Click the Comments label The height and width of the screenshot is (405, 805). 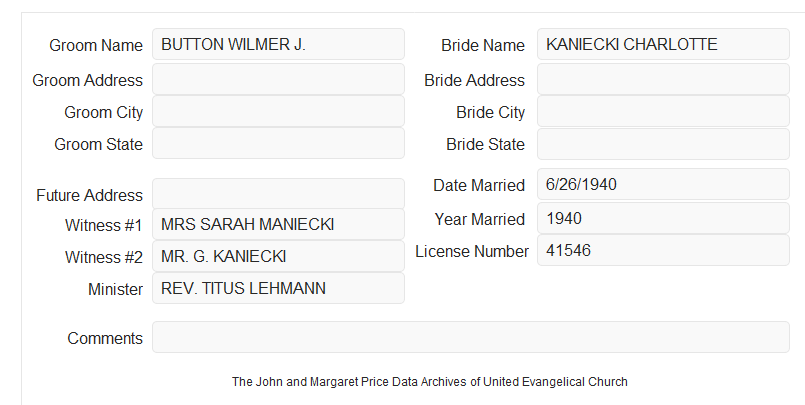pyautogui.click(x=105, y=338)
